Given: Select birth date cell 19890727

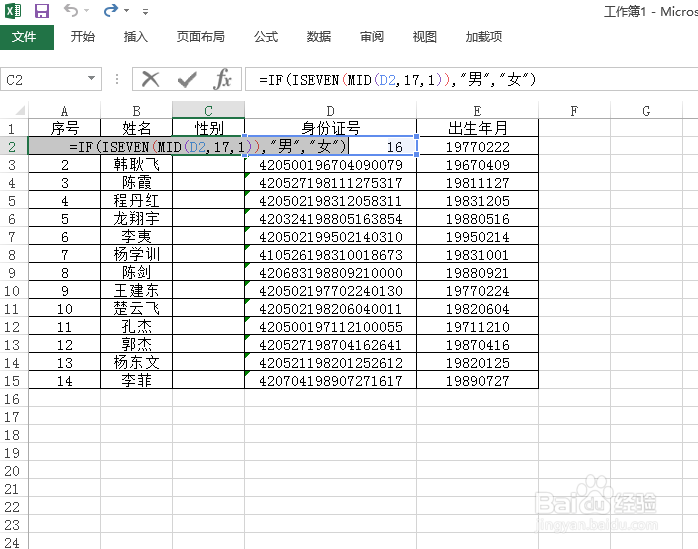Looking at the screenshot, I should [477, 380].
